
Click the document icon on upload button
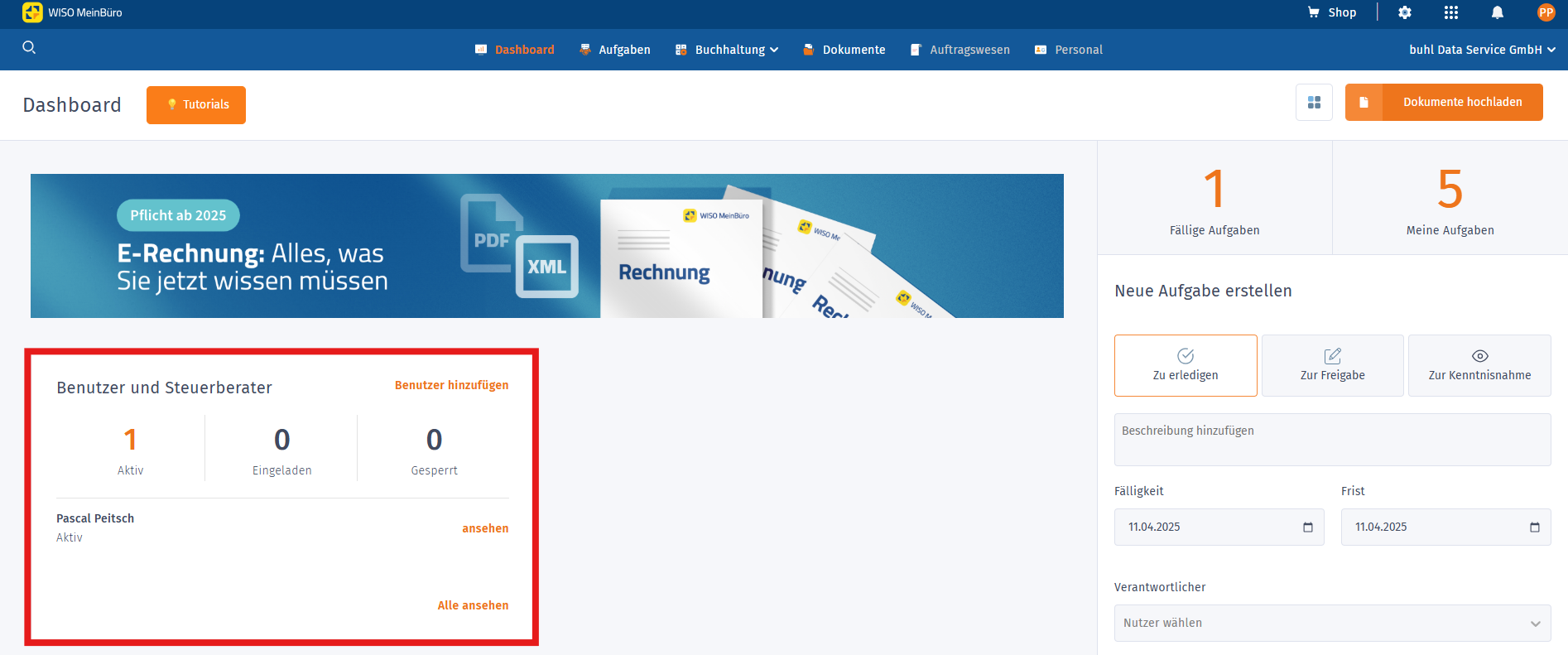pos(1364,103)
